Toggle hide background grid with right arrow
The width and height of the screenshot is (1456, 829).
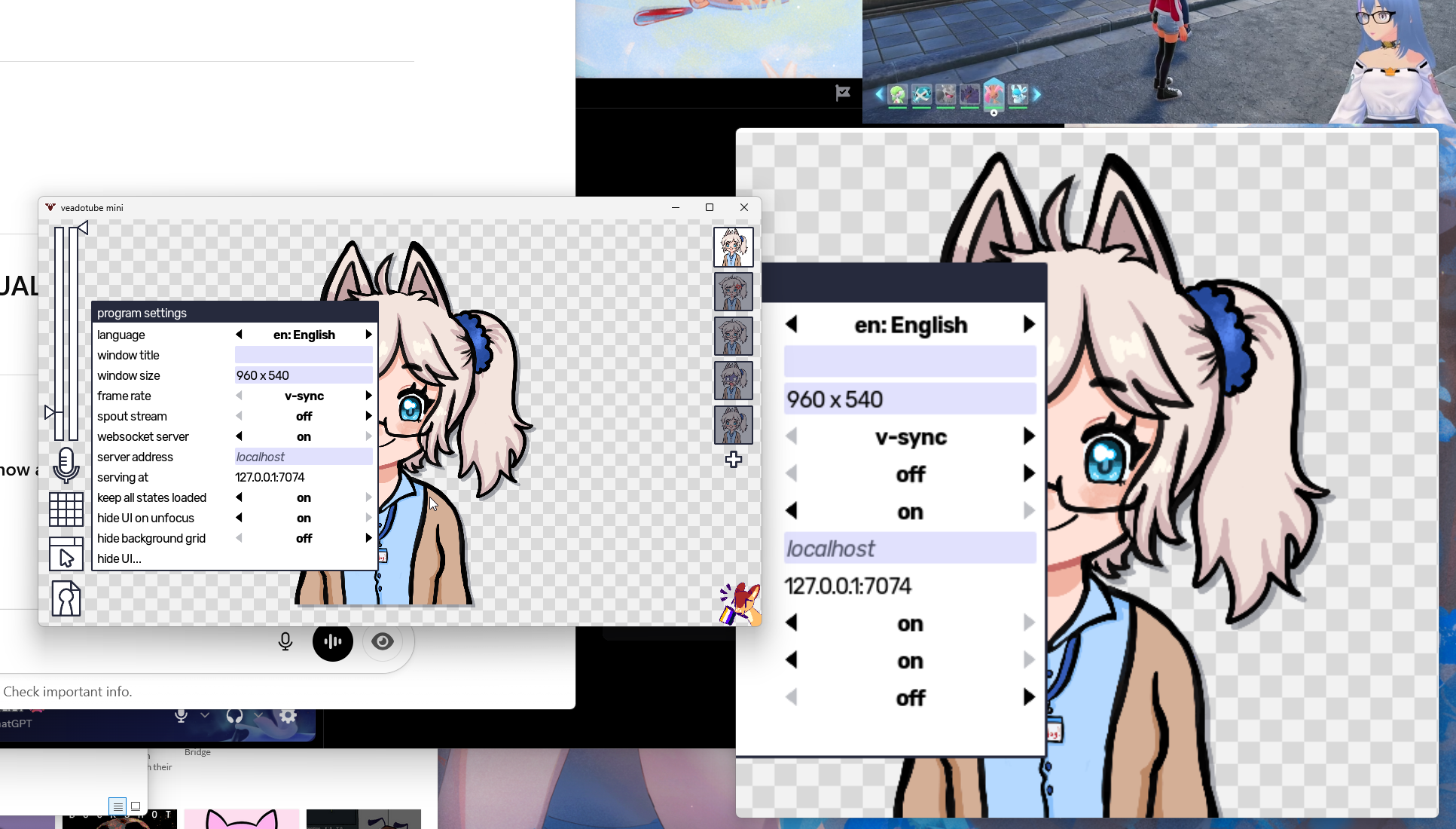pos(368,538)
